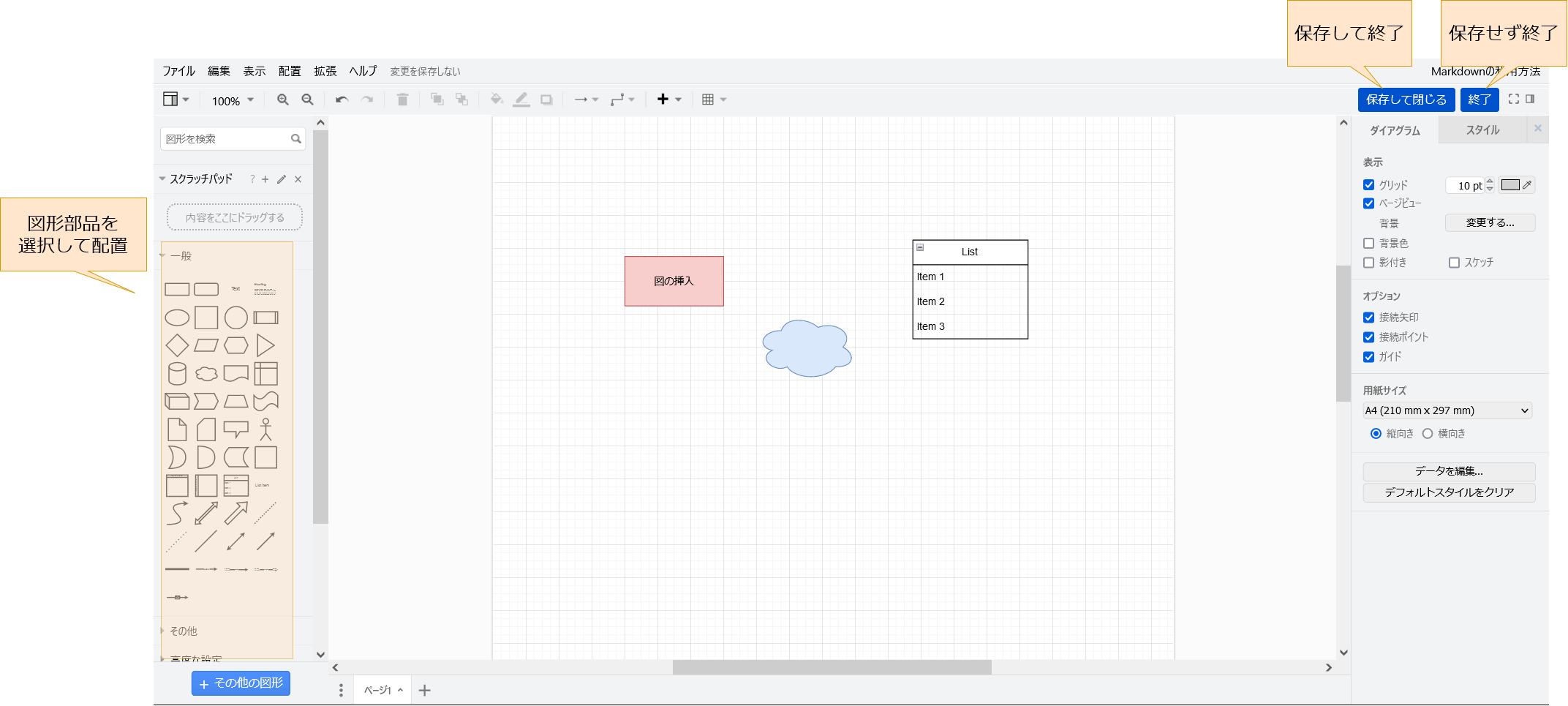Select the cylinder shape in shape palette

177,374
